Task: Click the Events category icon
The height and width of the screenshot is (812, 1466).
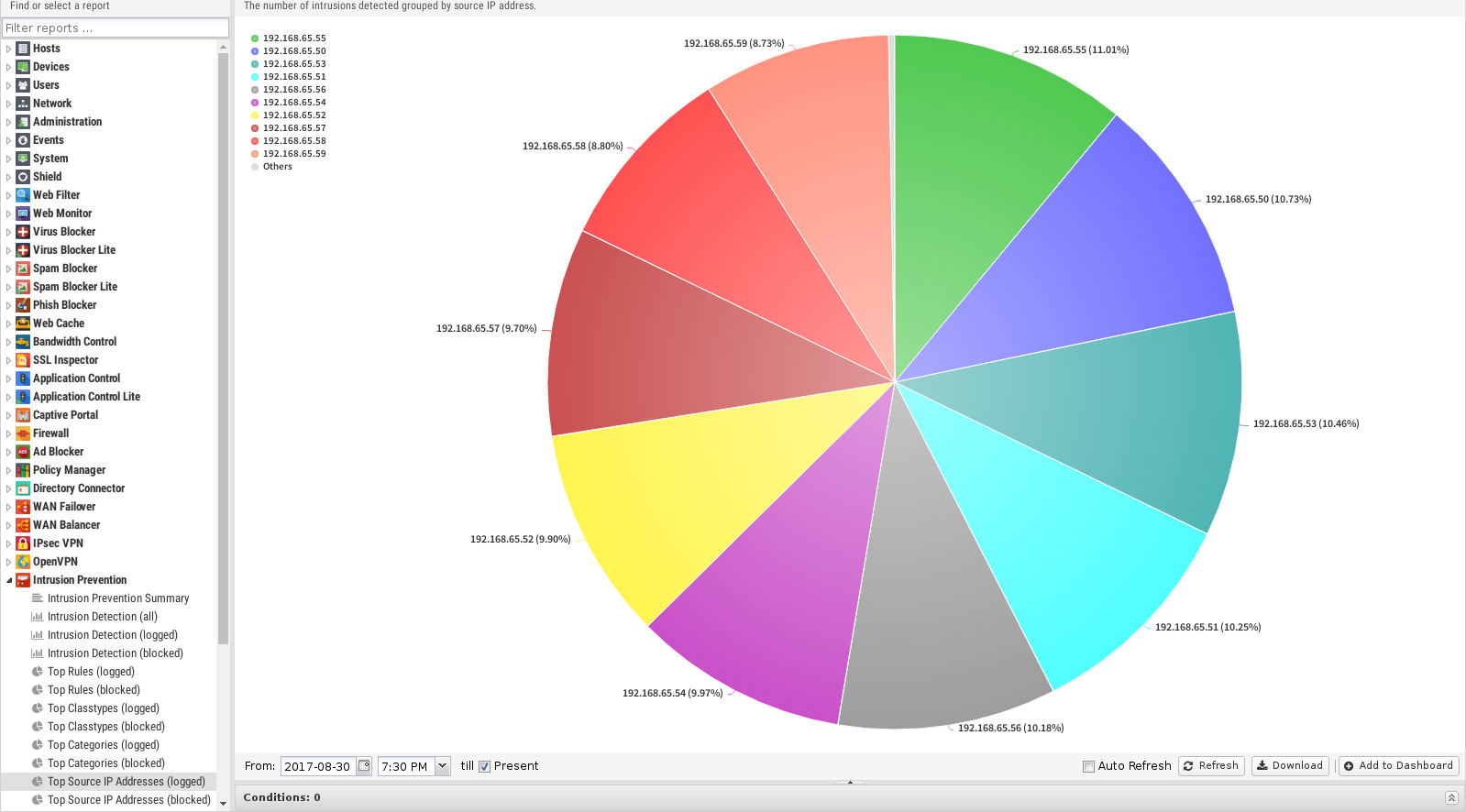Action: (23, 140)
